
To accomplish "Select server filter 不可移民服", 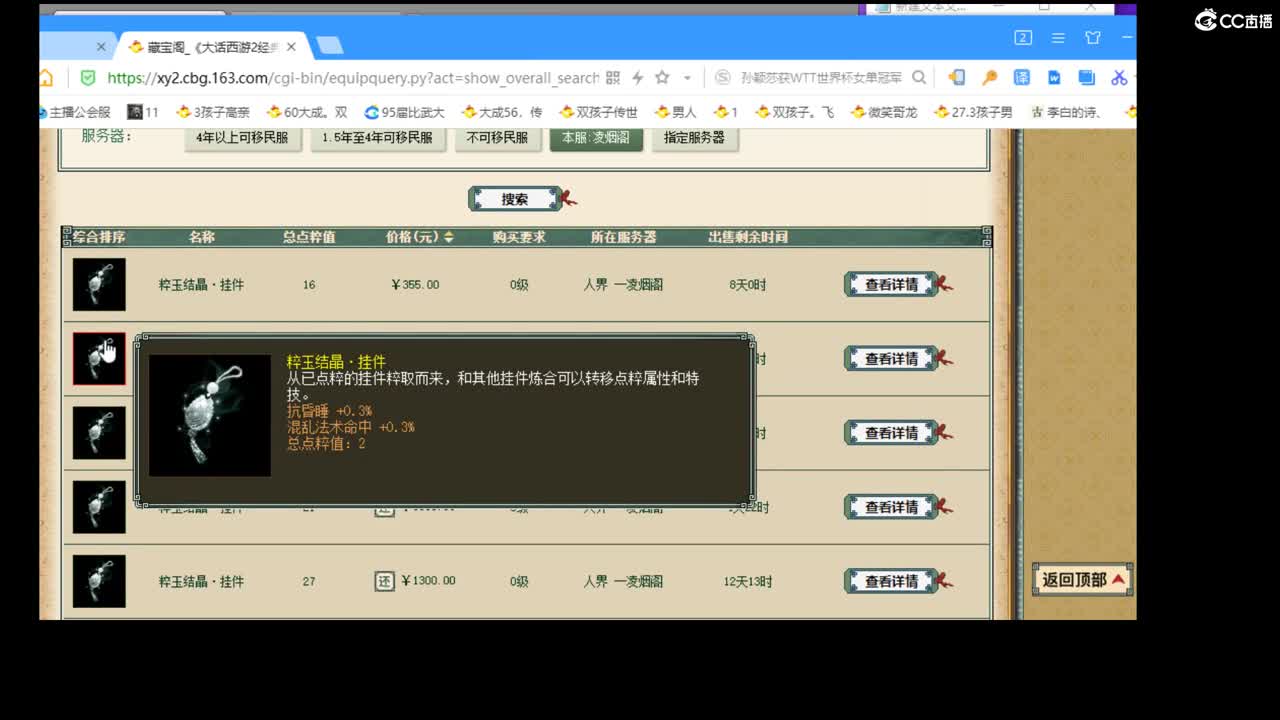I will click(497, 138).
